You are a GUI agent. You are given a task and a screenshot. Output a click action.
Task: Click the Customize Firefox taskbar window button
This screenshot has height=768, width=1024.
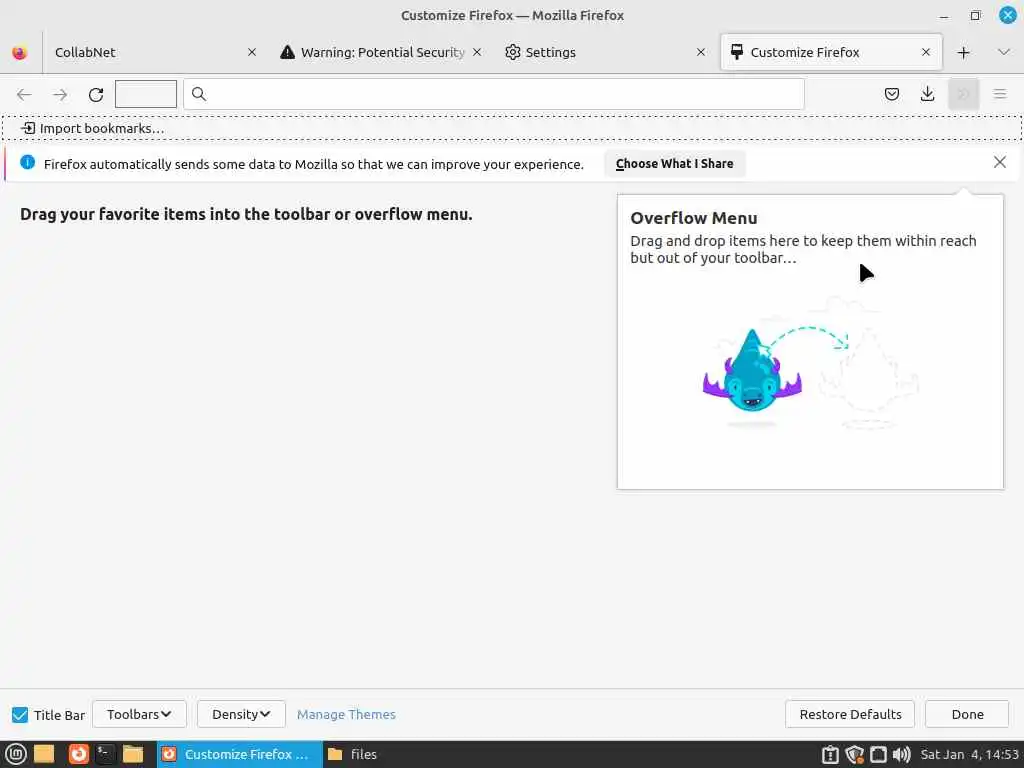click(x=239, y=754)
